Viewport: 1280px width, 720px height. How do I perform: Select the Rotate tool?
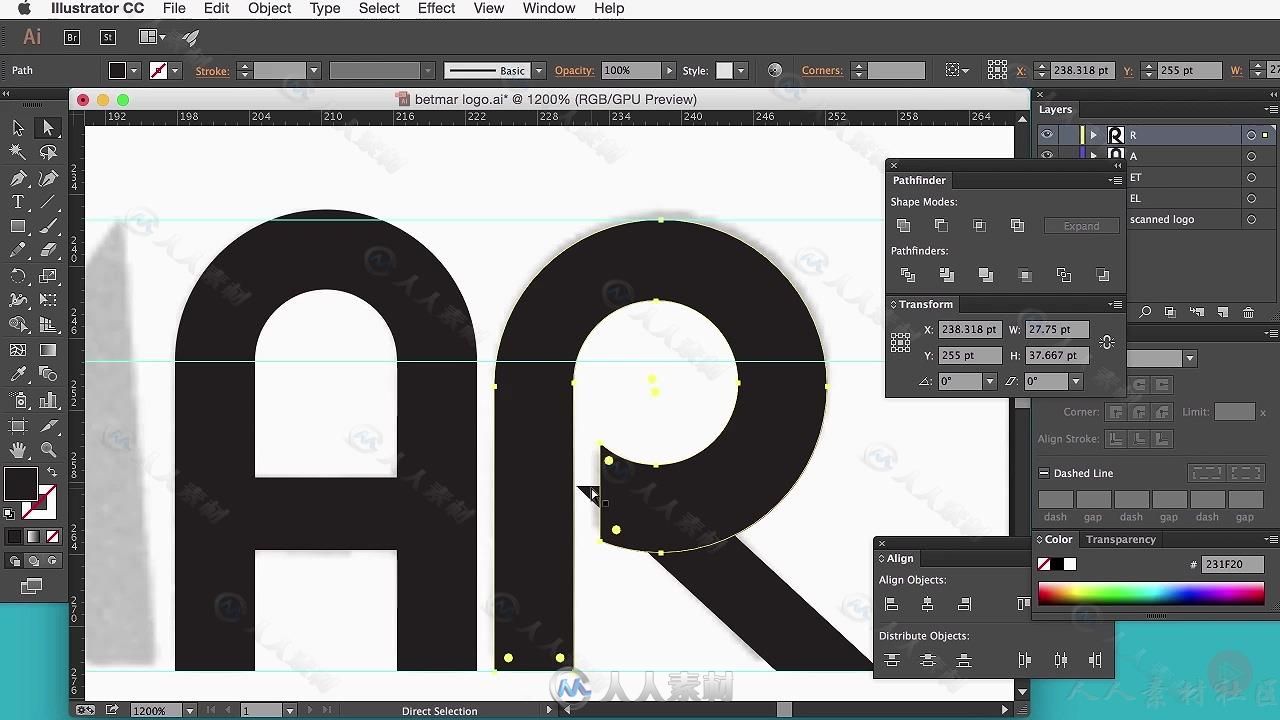click(18, 276)
